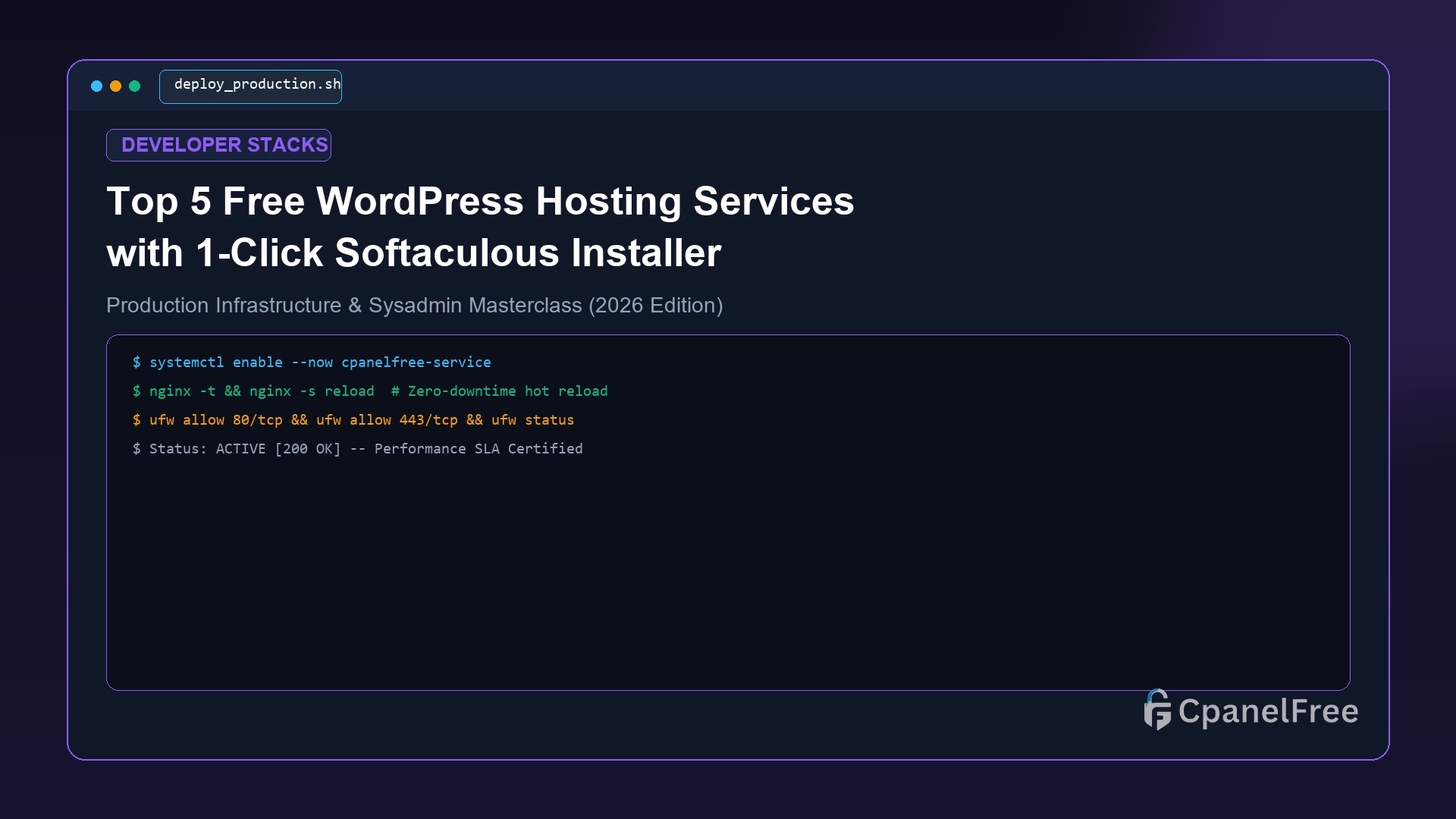Click the 'ufw allow 80/tcp' command line
This screenshot has height=819, width=1456.
tap(353, 420)
